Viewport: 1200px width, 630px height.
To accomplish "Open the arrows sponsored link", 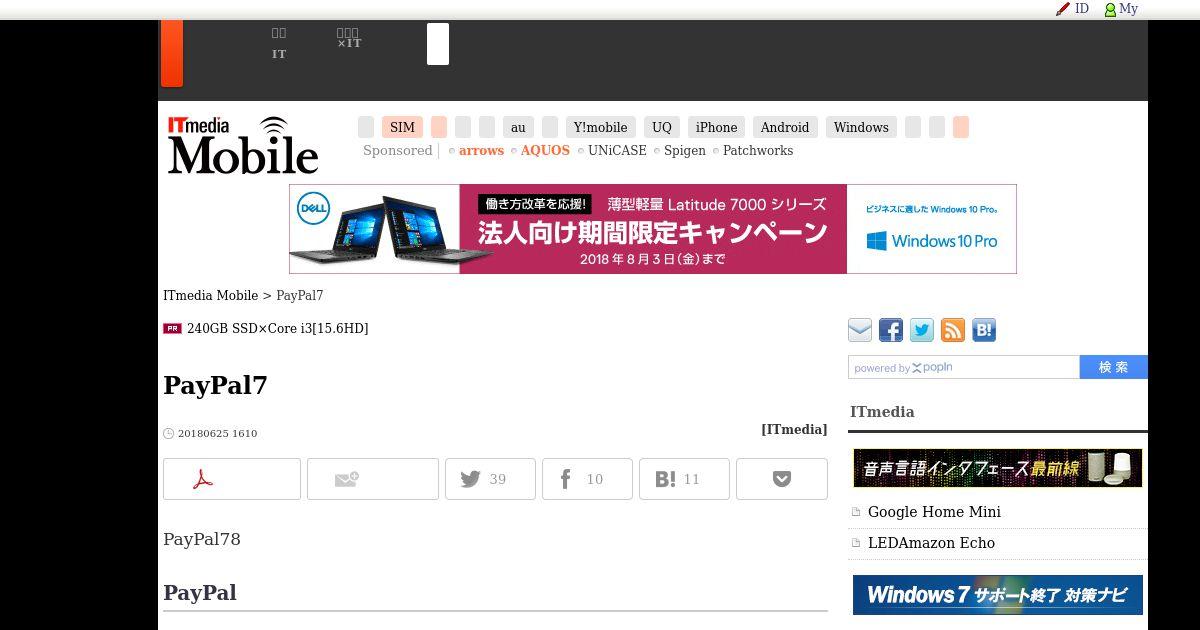I will click(x=481, y=151).
